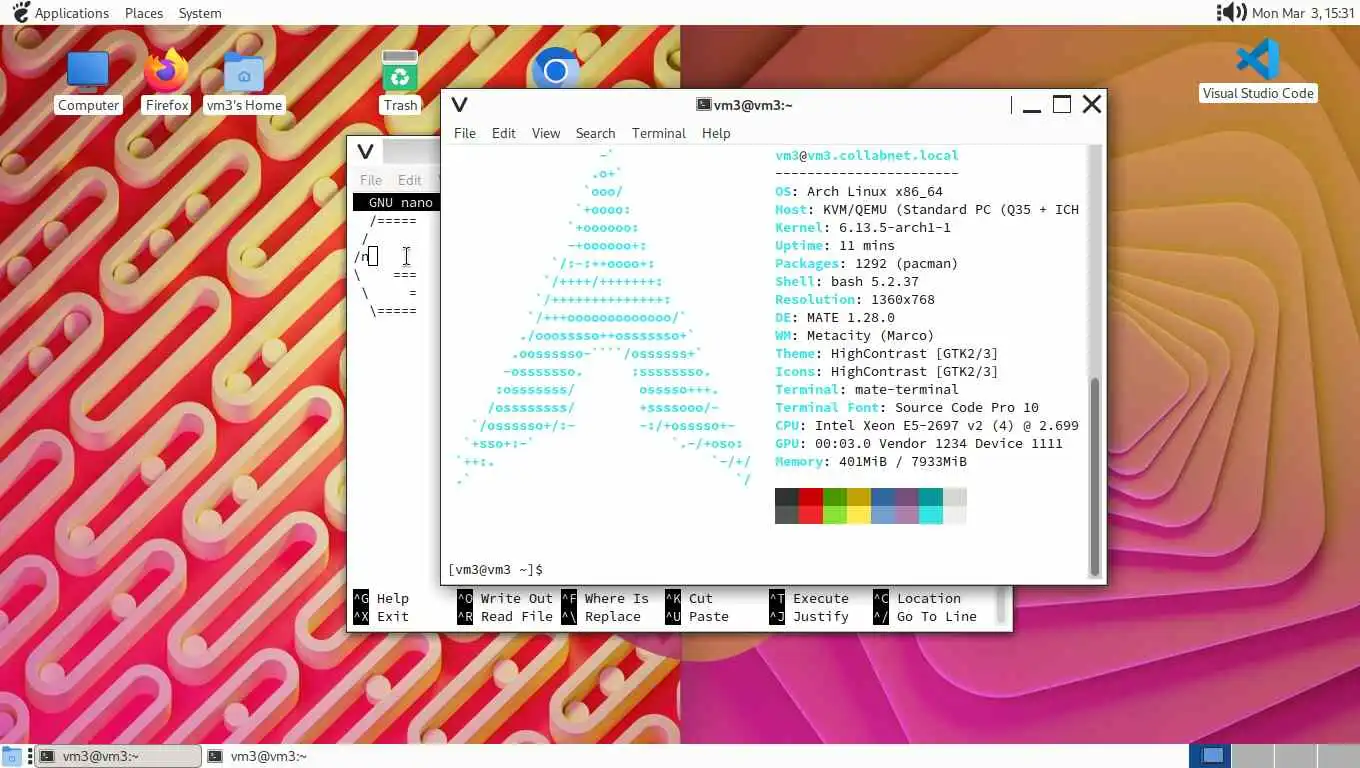Image resolution: width=1360 pixels, height=768 pixels.
Task: Switch to the first vm3@vm3 taskbar window
Action: (118, 756)
